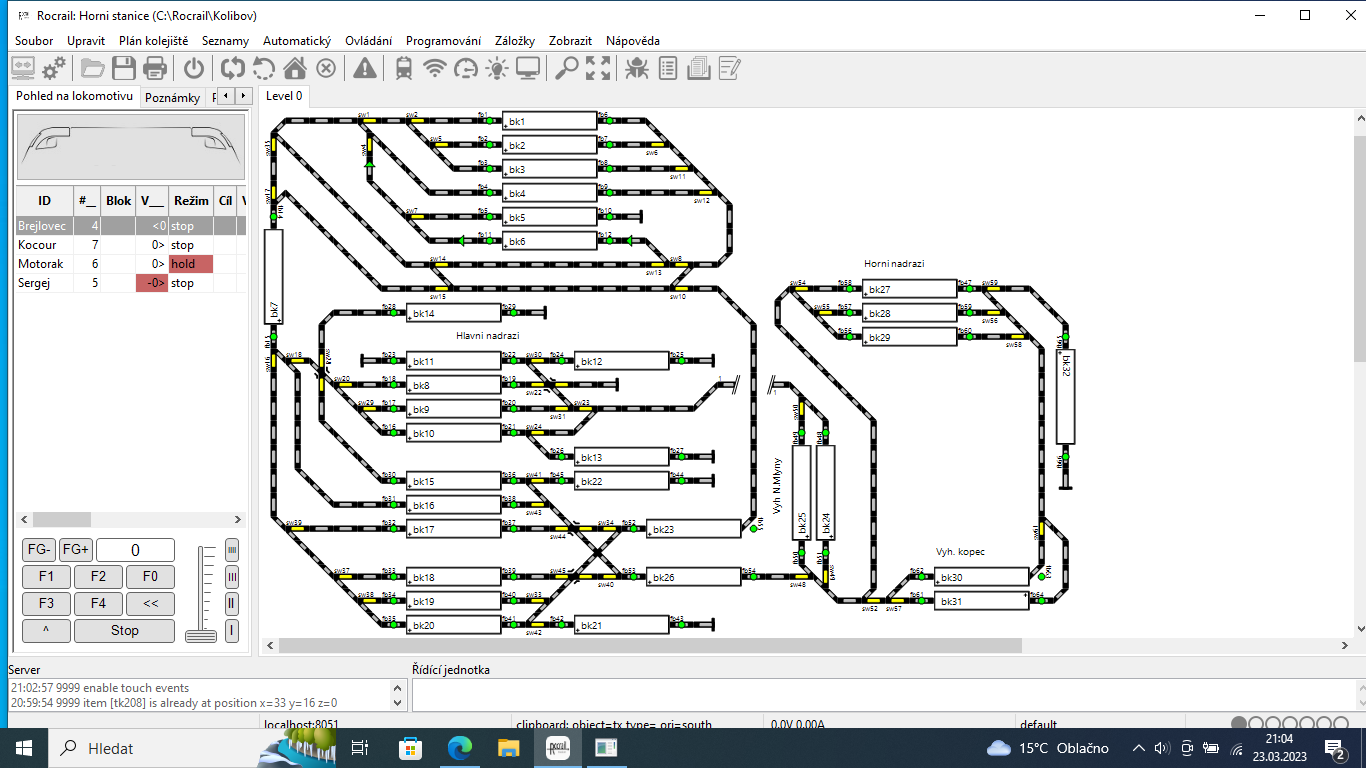This screenshot has width=1366, height=768.
Task: Select the Motorak locomotive row
Action: coord(130,264)
